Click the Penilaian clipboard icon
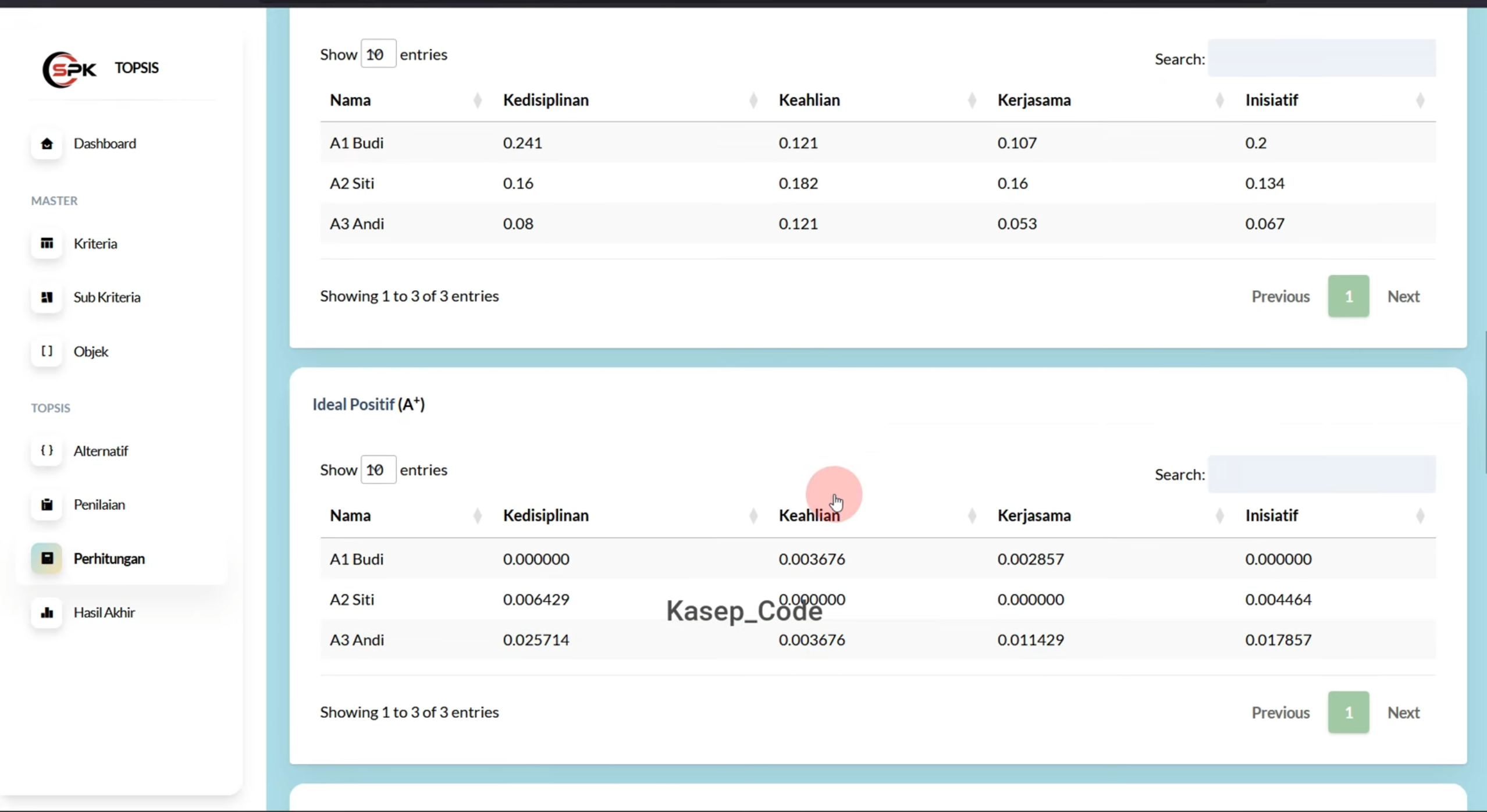The height and width of the screenshot is (812, 1487). 47,504
